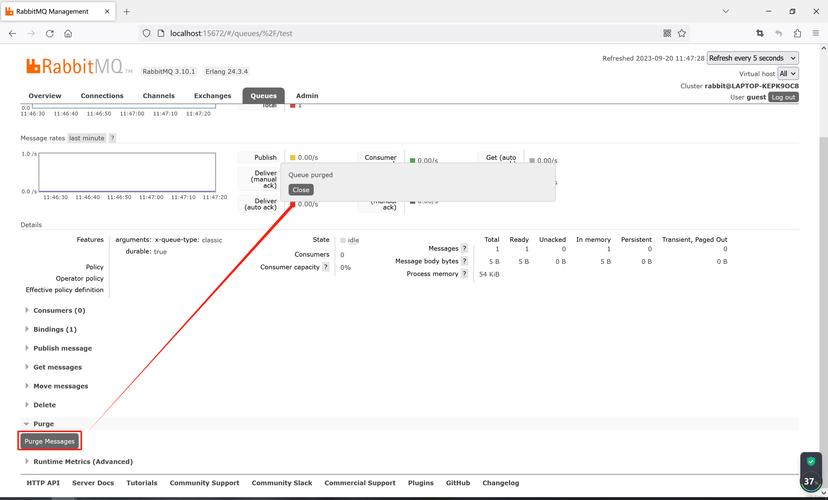Open the browser hamburger menu
The image size is (828, 500).
(815, 33)
